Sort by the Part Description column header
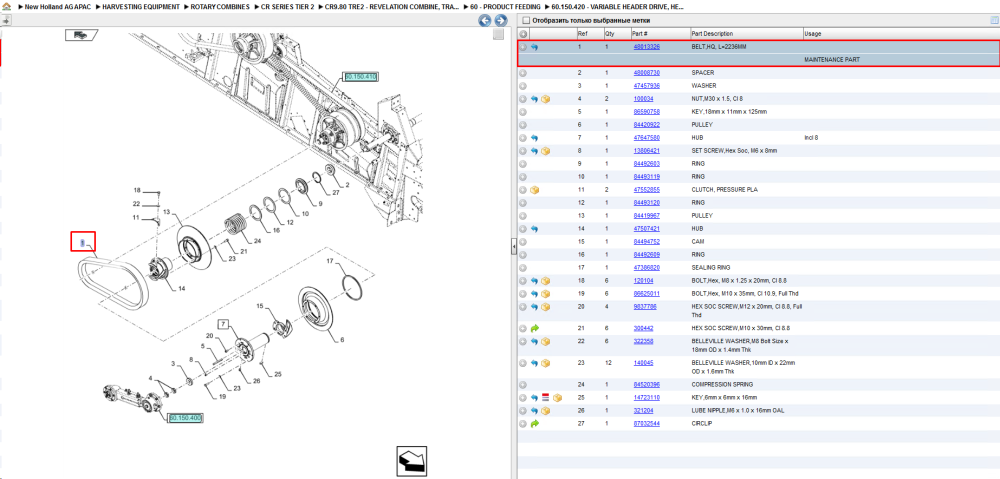The height and width of the screenshot is (479, 1000). [x=712, y=34]
